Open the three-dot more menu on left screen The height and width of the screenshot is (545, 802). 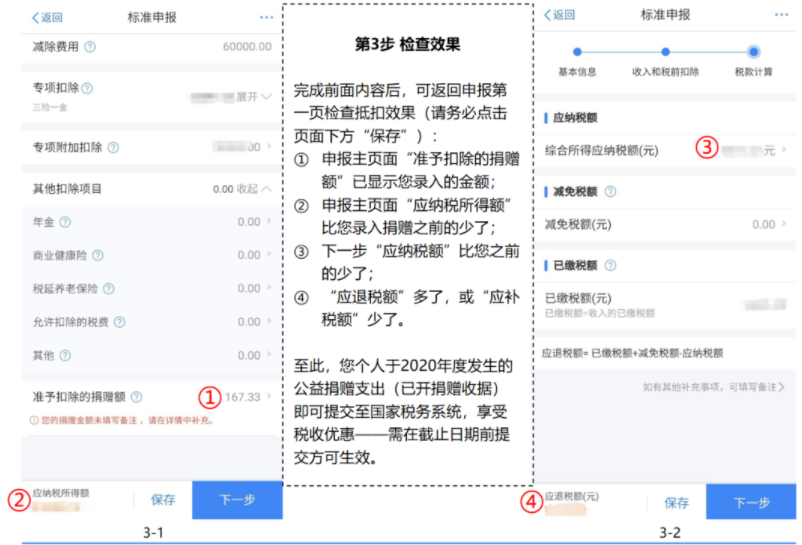click(266, 17)
